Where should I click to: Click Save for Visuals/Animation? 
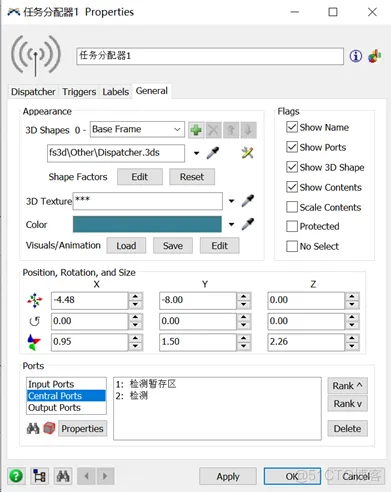173,246
